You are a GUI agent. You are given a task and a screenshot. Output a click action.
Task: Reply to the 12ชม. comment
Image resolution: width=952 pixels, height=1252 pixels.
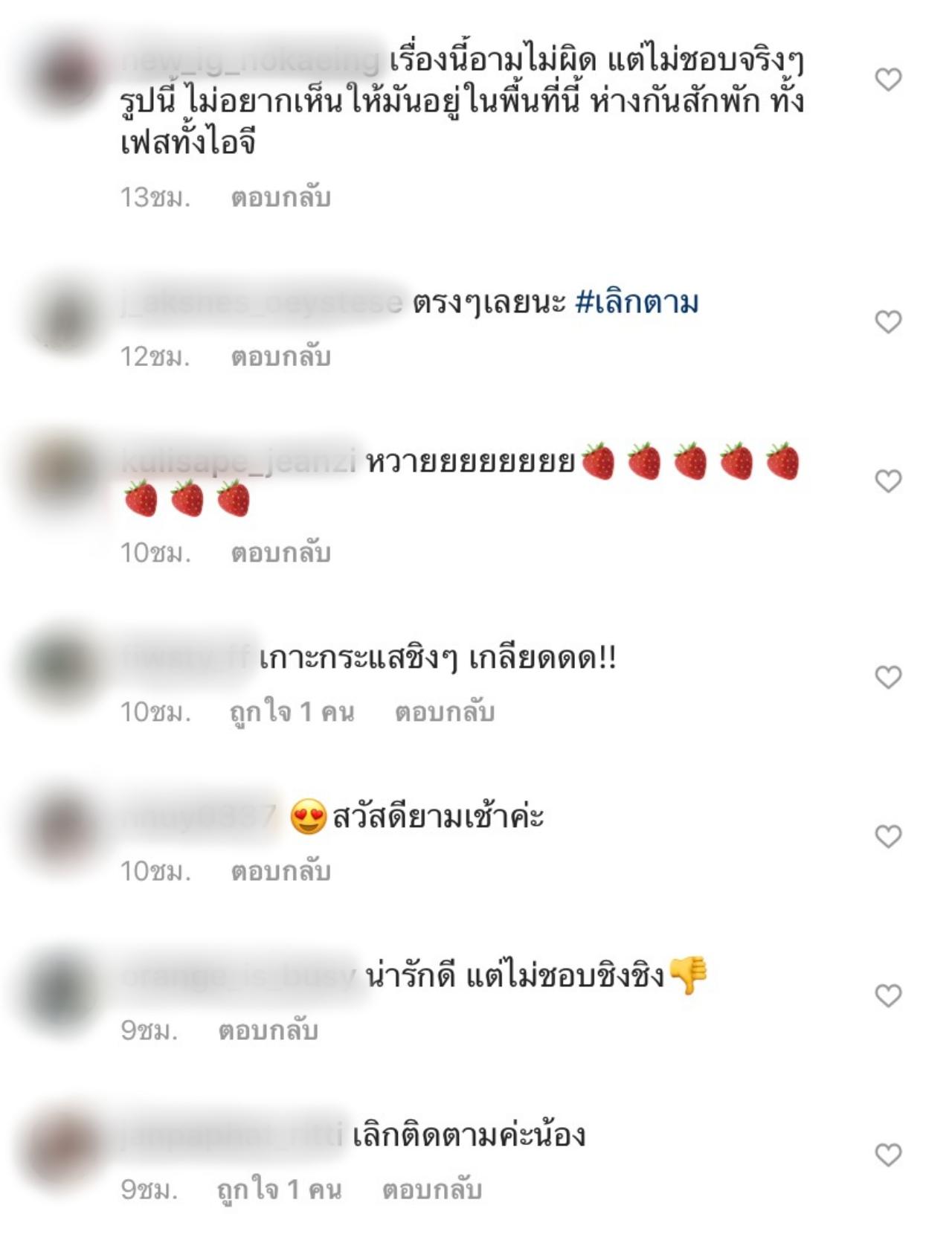280,356
